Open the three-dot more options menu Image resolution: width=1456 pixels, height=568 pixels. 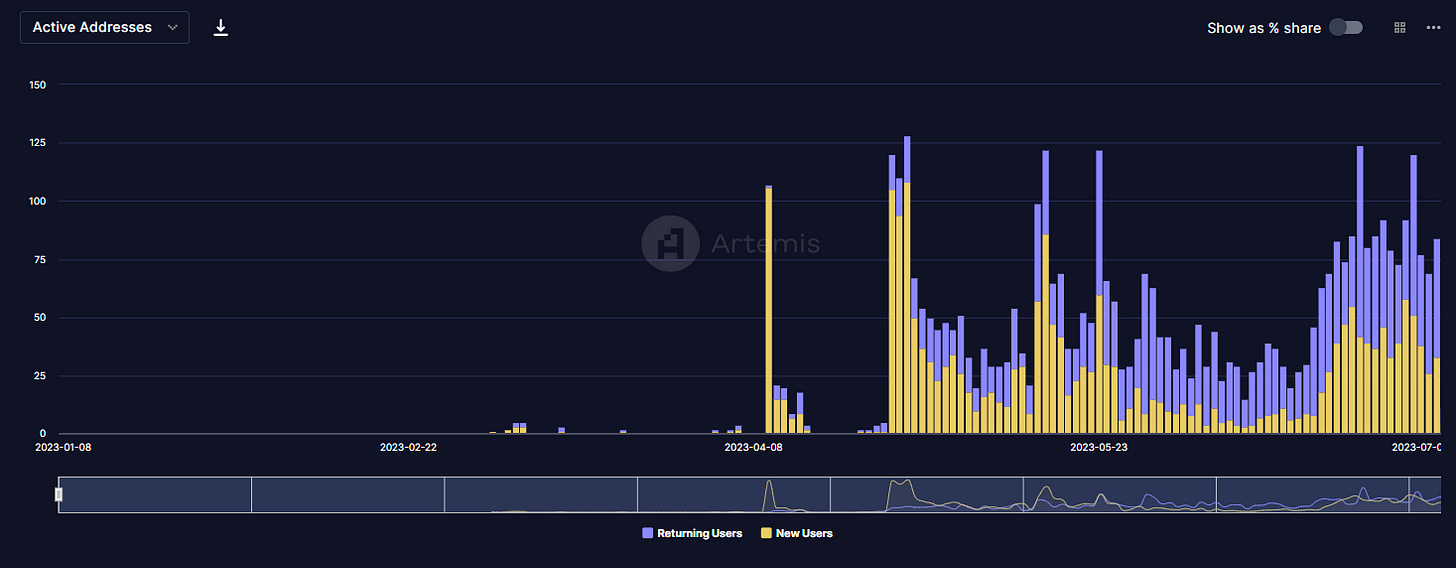click(x=1433, y=28)
